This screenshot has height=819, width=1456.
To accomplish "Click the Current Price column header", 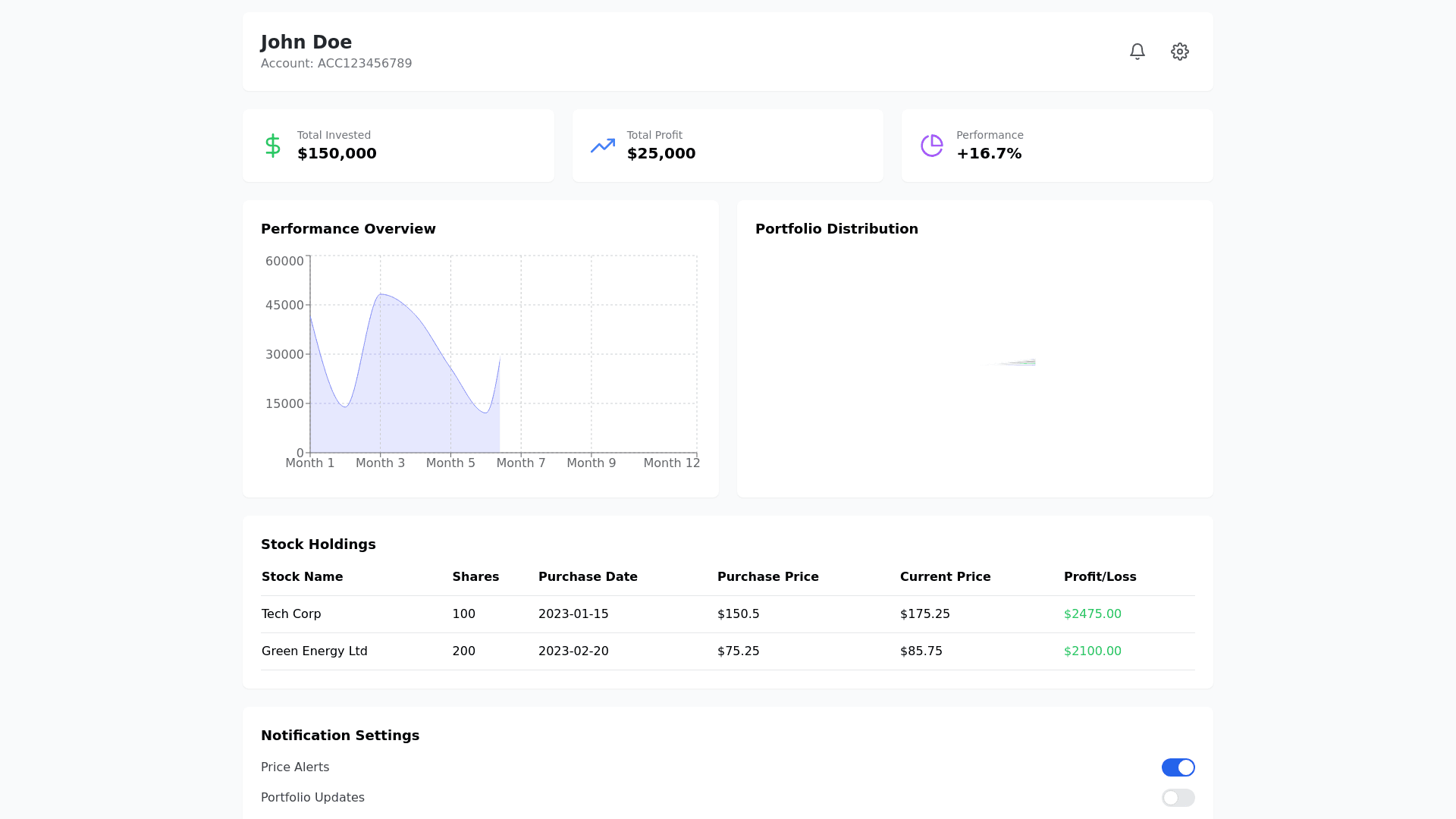I will pyautogui.click(x=945, y=577).
